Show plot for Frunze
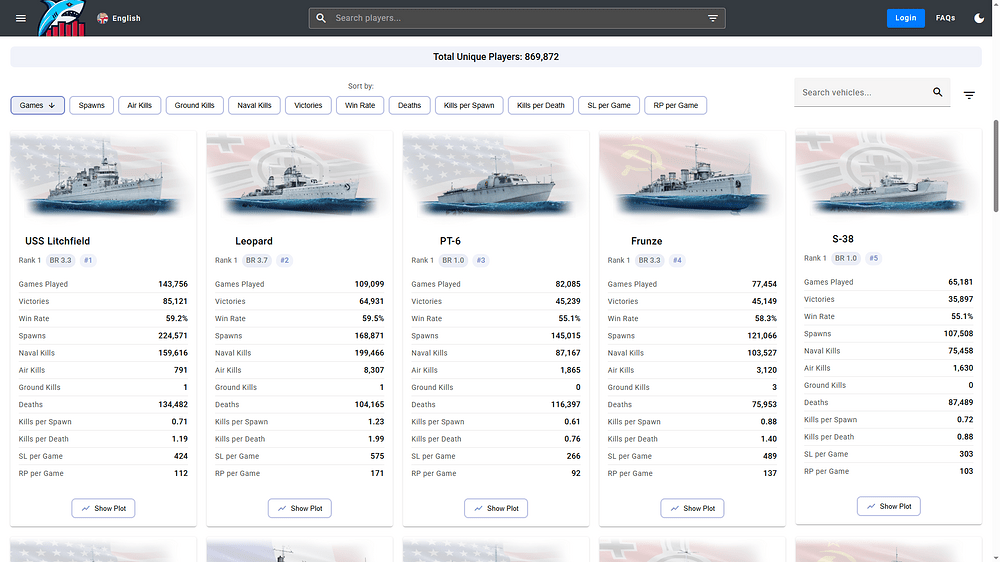The height and width of the screenshot is (562, 1000). point(693,508)
